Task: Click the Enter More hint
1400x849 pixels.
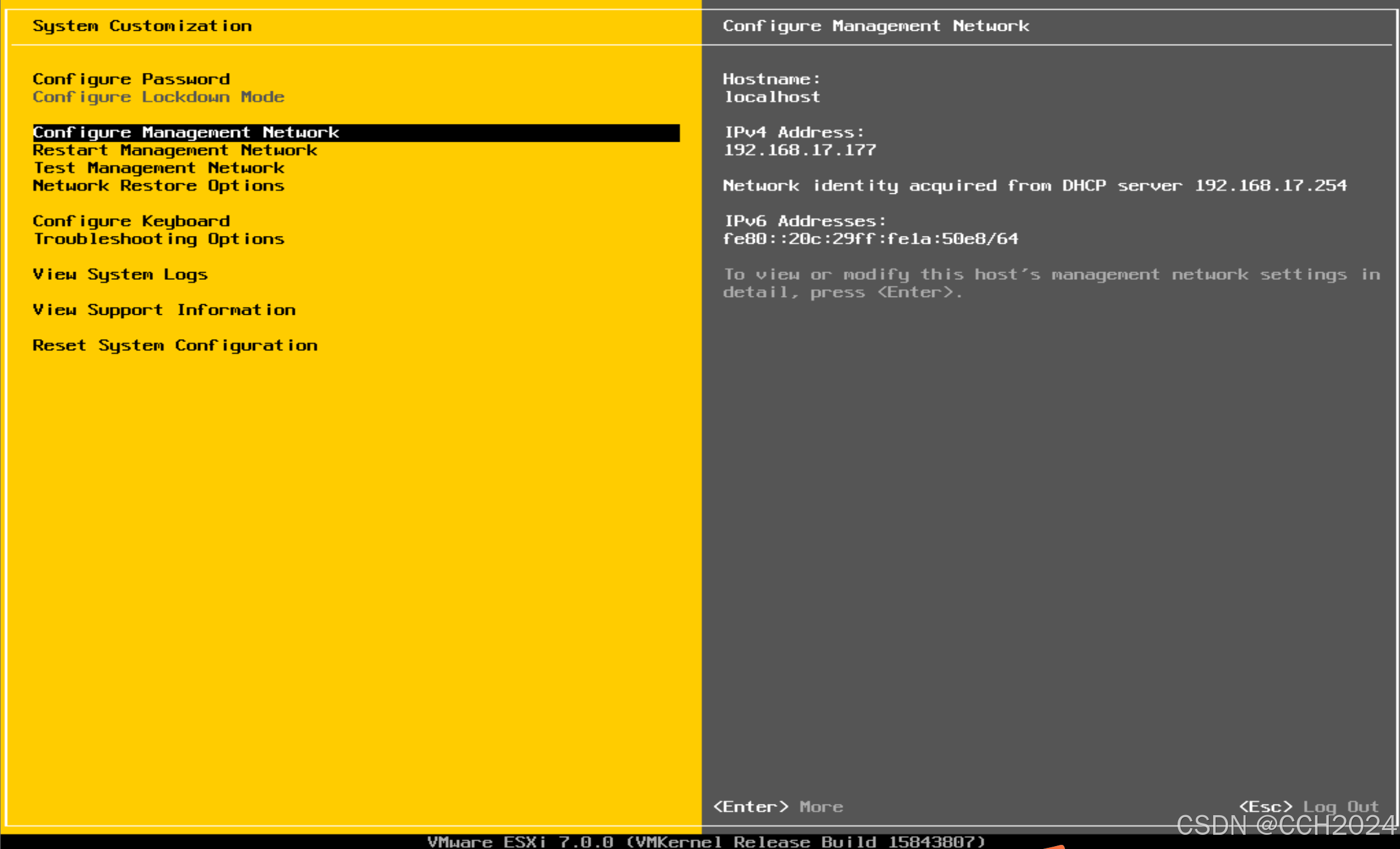Action: (777, 807)
